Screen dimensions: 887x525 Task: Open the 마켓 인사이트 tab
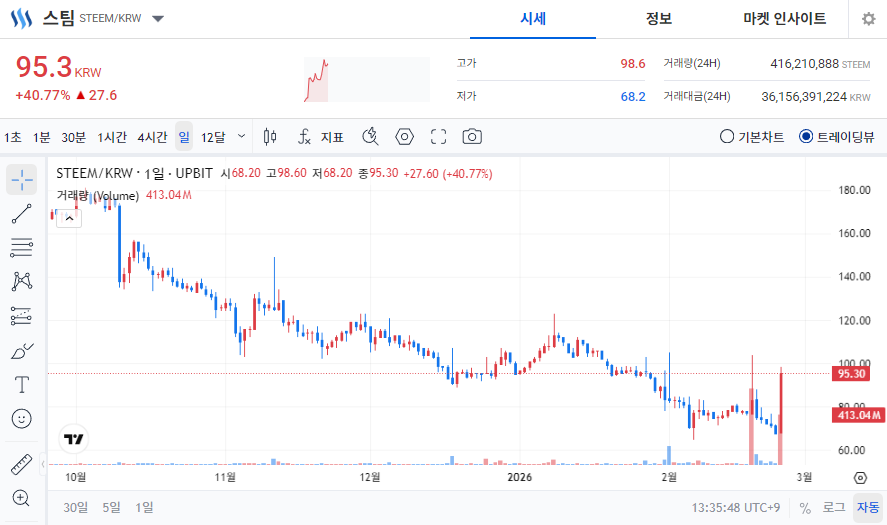point(785,19)
